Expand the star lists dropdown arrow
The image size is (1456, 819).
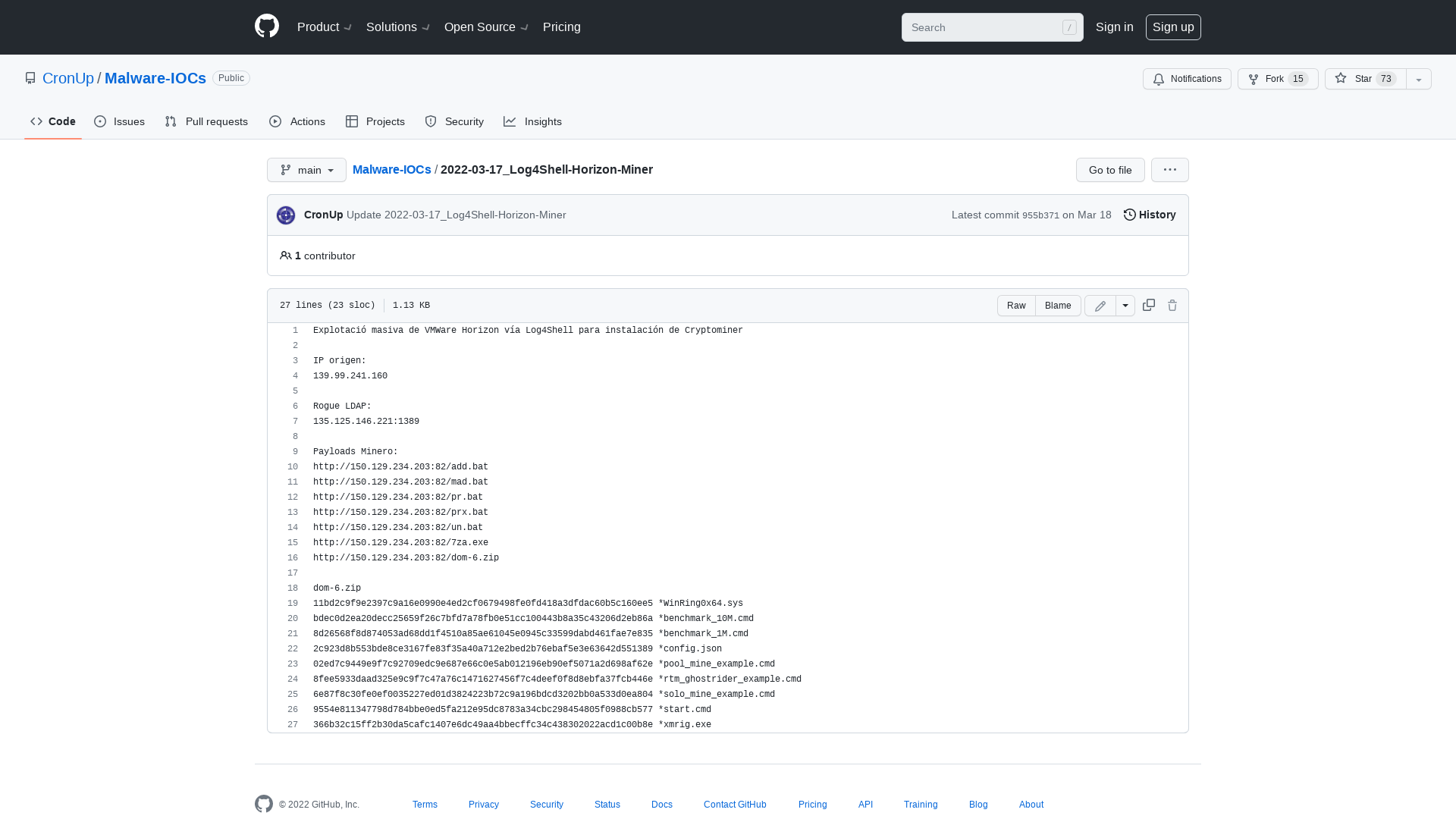coord(1419,79)
